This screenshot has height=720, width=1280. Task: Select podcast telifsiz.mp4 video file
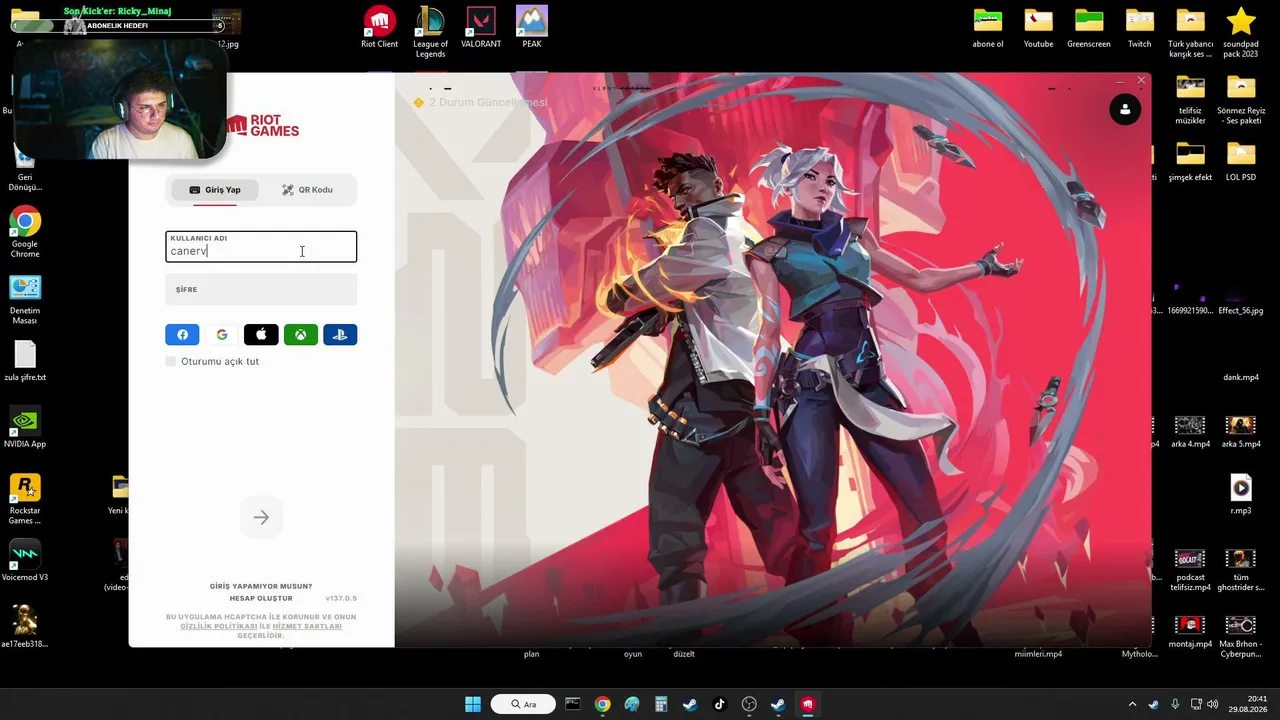click(x=1190, y=569)
